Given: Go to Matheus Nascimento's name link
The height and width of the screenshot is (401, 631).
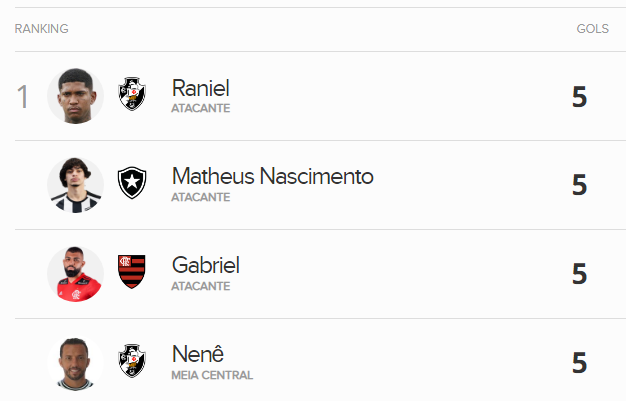Looking at the screenshot, I should (273, 177).
